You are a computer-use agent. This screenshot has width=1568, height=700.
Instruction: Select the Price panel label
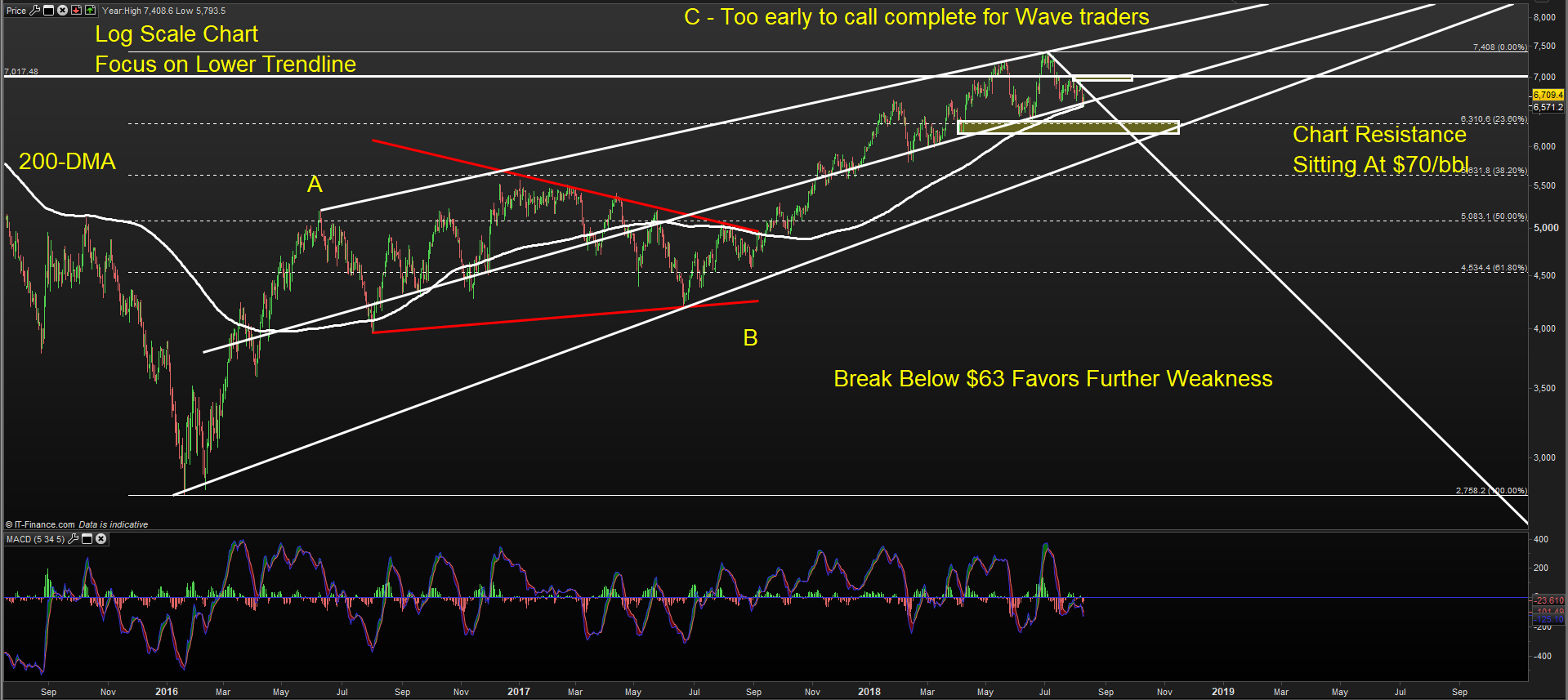[x=16, y=11]
